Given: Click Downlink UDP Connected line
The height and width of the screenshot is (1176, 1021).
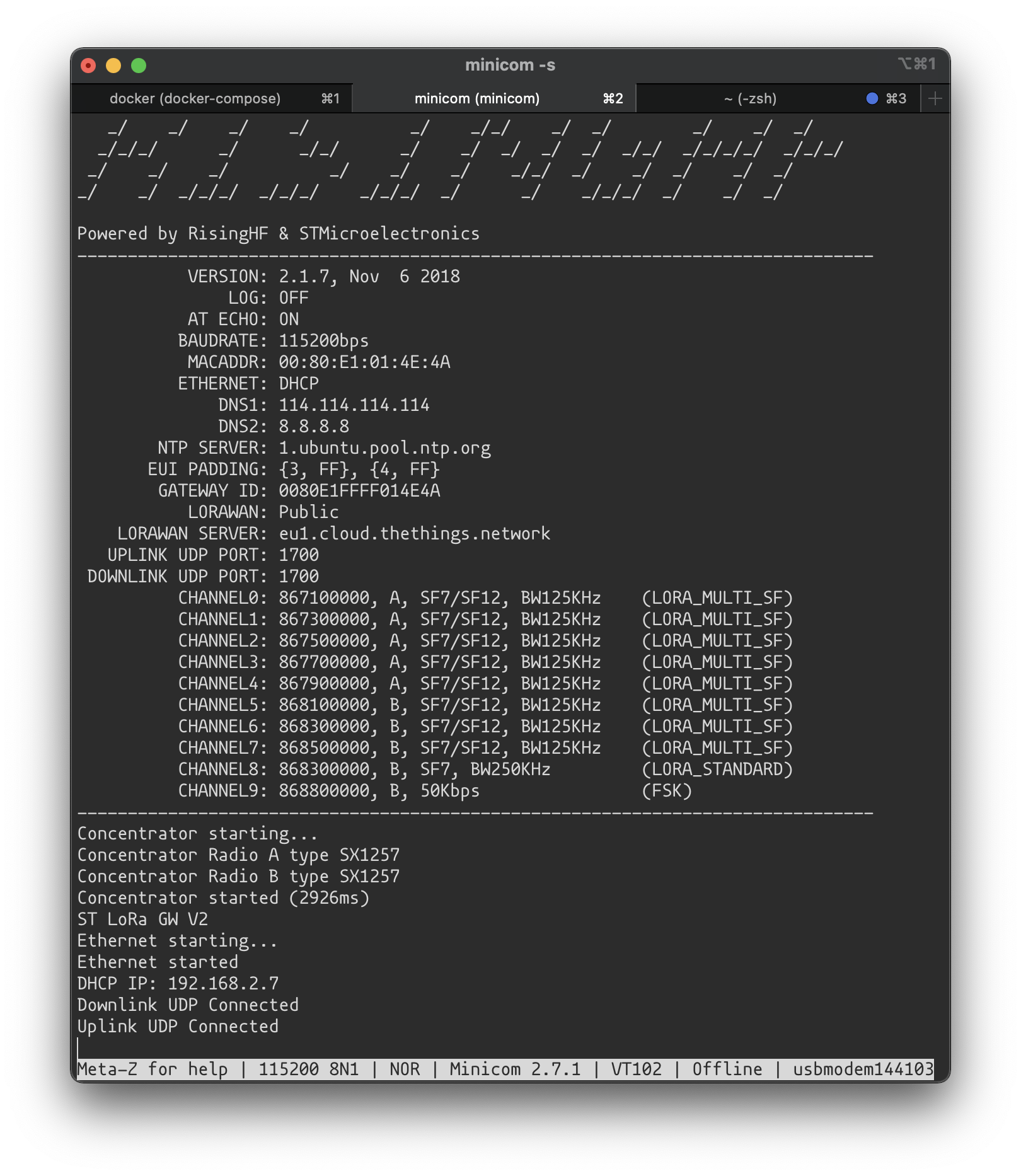Looking at the screenshot, I should coord(188,1005).
